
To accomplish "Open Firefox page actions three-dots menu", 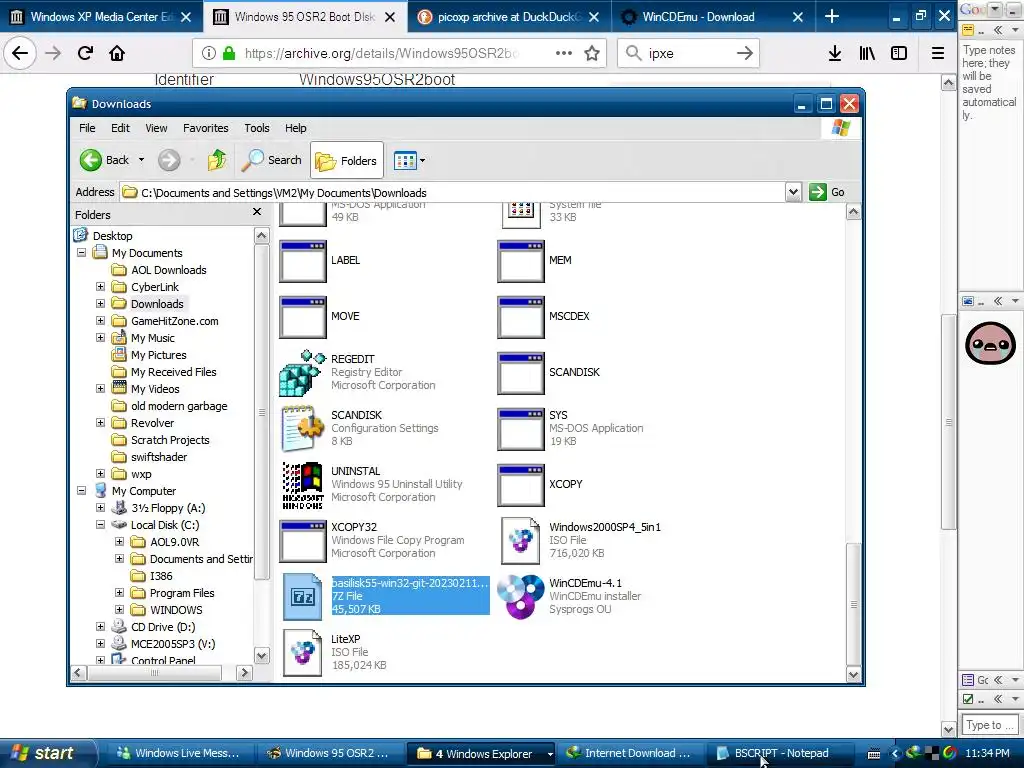I will pyautogui.click(x=564, y=53).
